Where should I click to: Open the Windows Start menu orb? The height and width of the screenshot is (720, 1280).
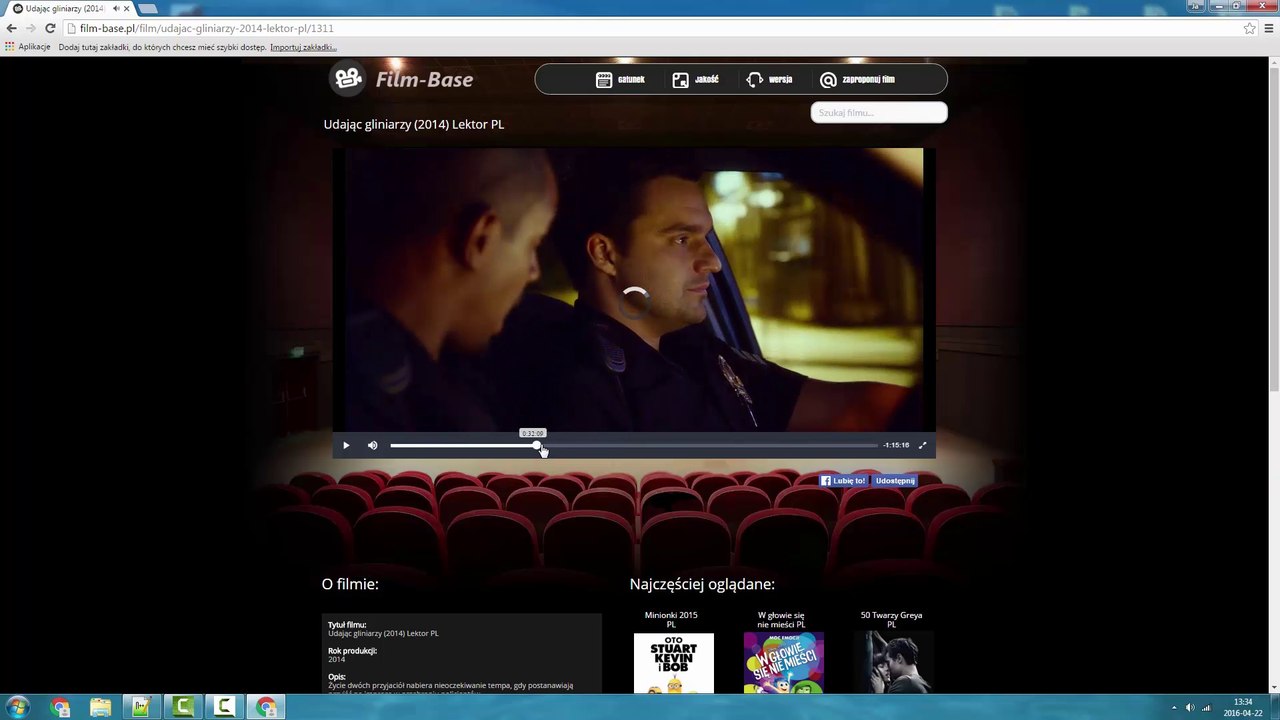(x=18, y=707)
